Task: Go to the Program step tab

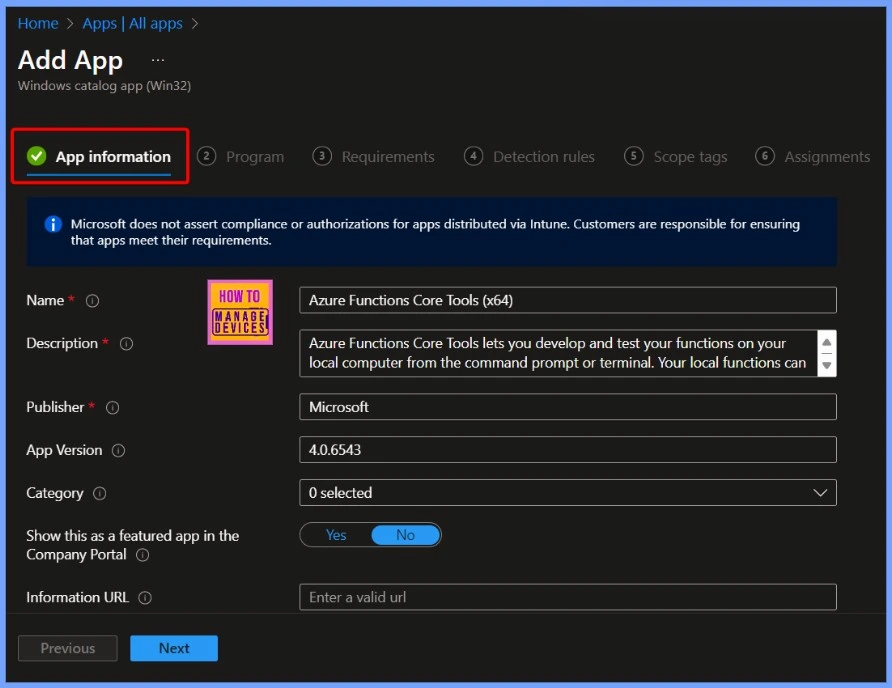Action: pyautogui.click(x=241, y=156)
